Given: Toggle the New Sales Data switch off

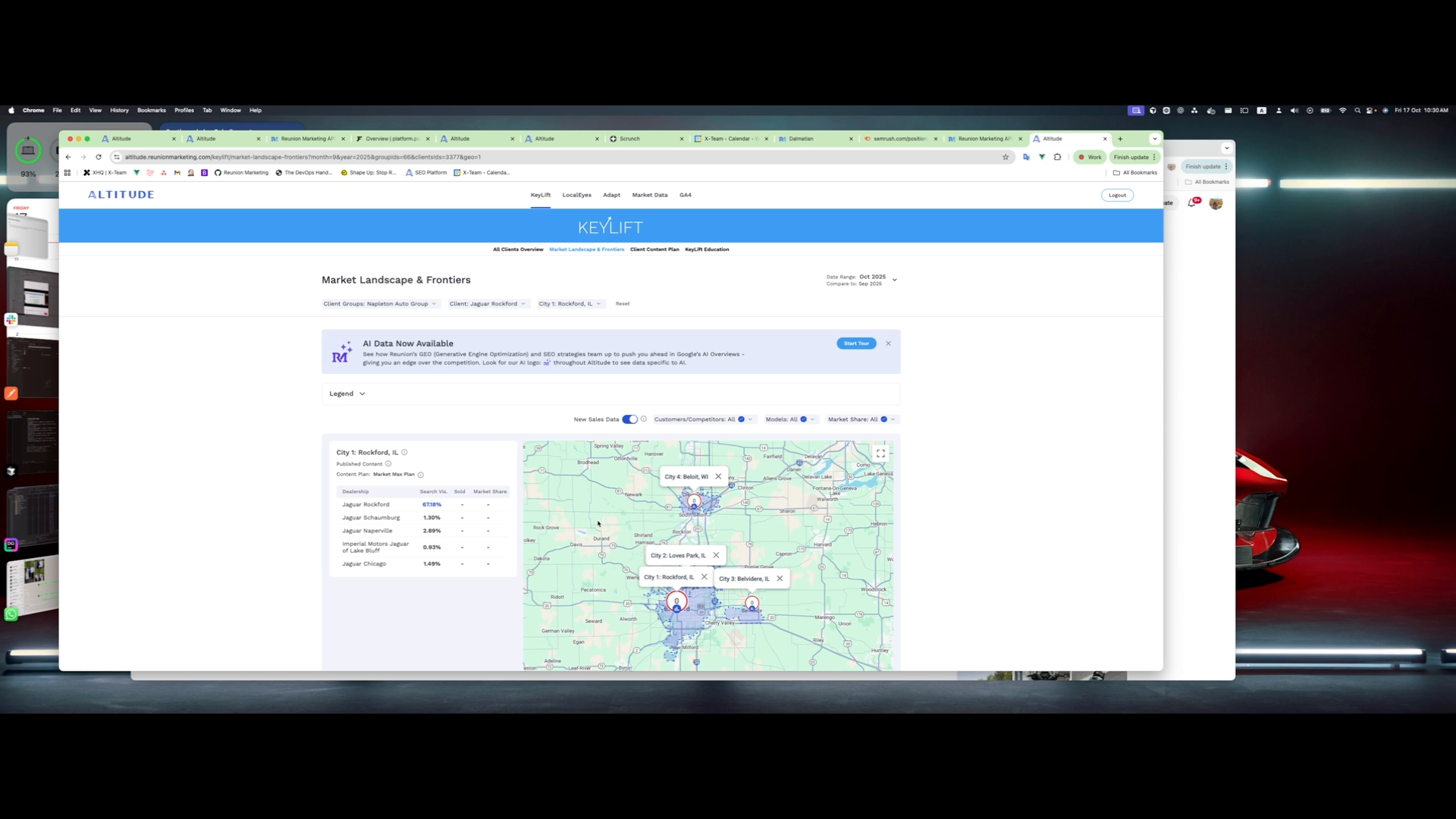Looking at the screenshot, I should (x=629, y=419).
